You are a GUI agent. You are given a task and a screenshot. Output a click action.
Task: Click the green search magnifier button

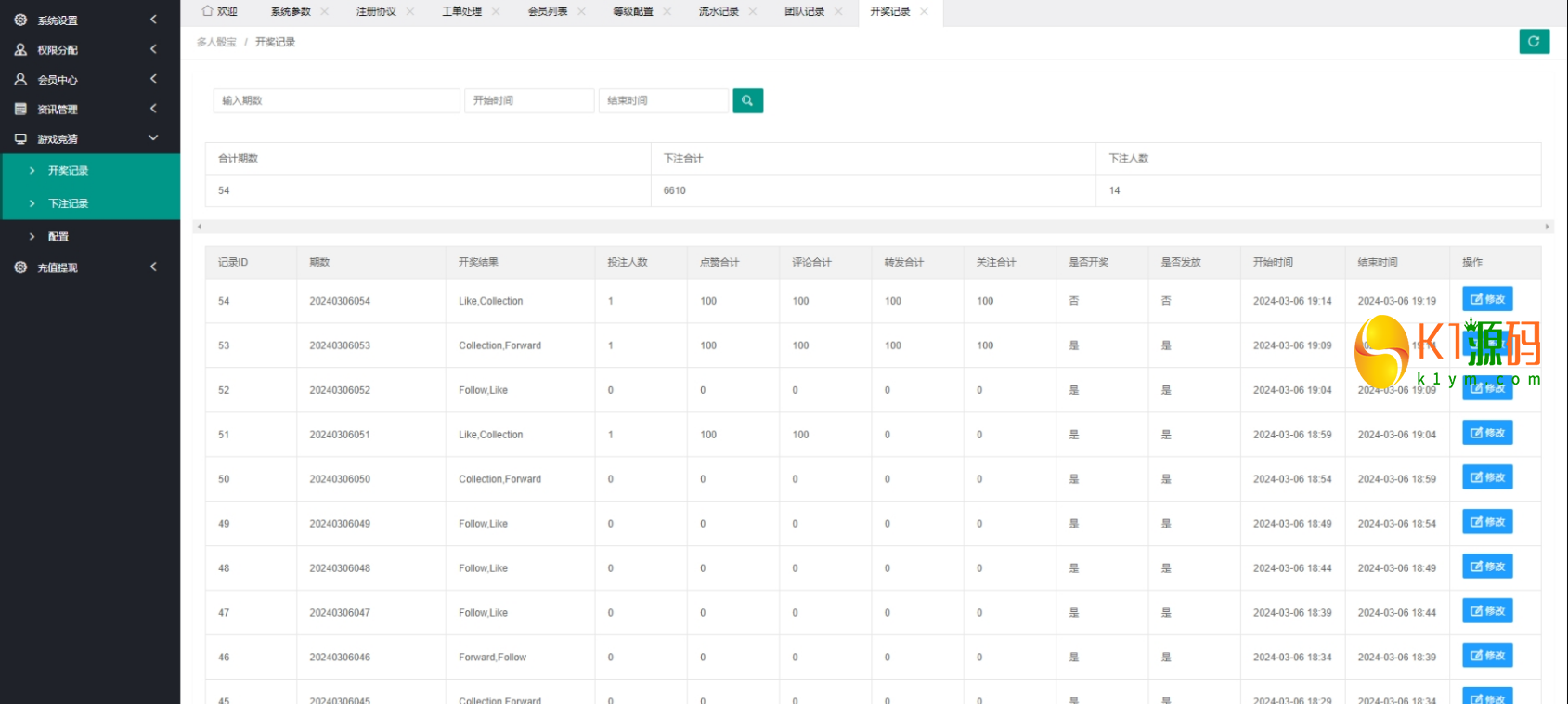pos(747,100)
